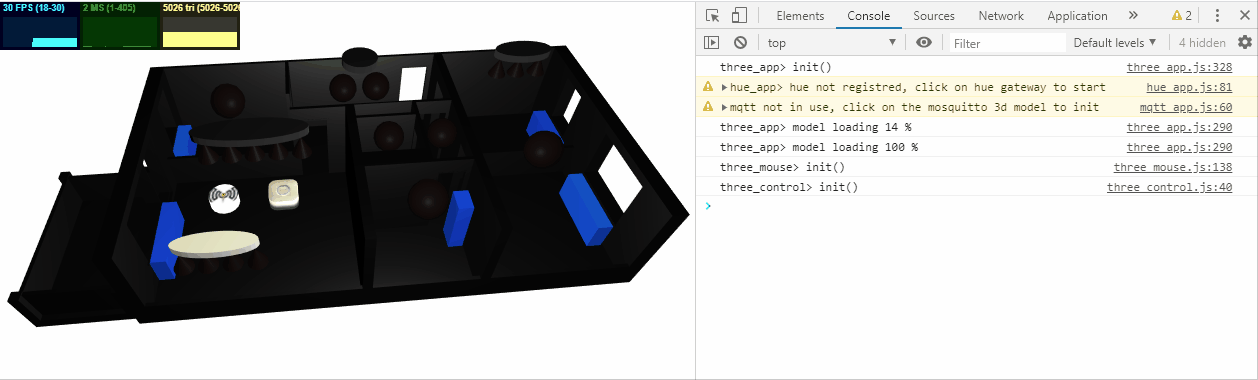Click the MS stats panel
The image size is (1258, 380).
[120, 25]
